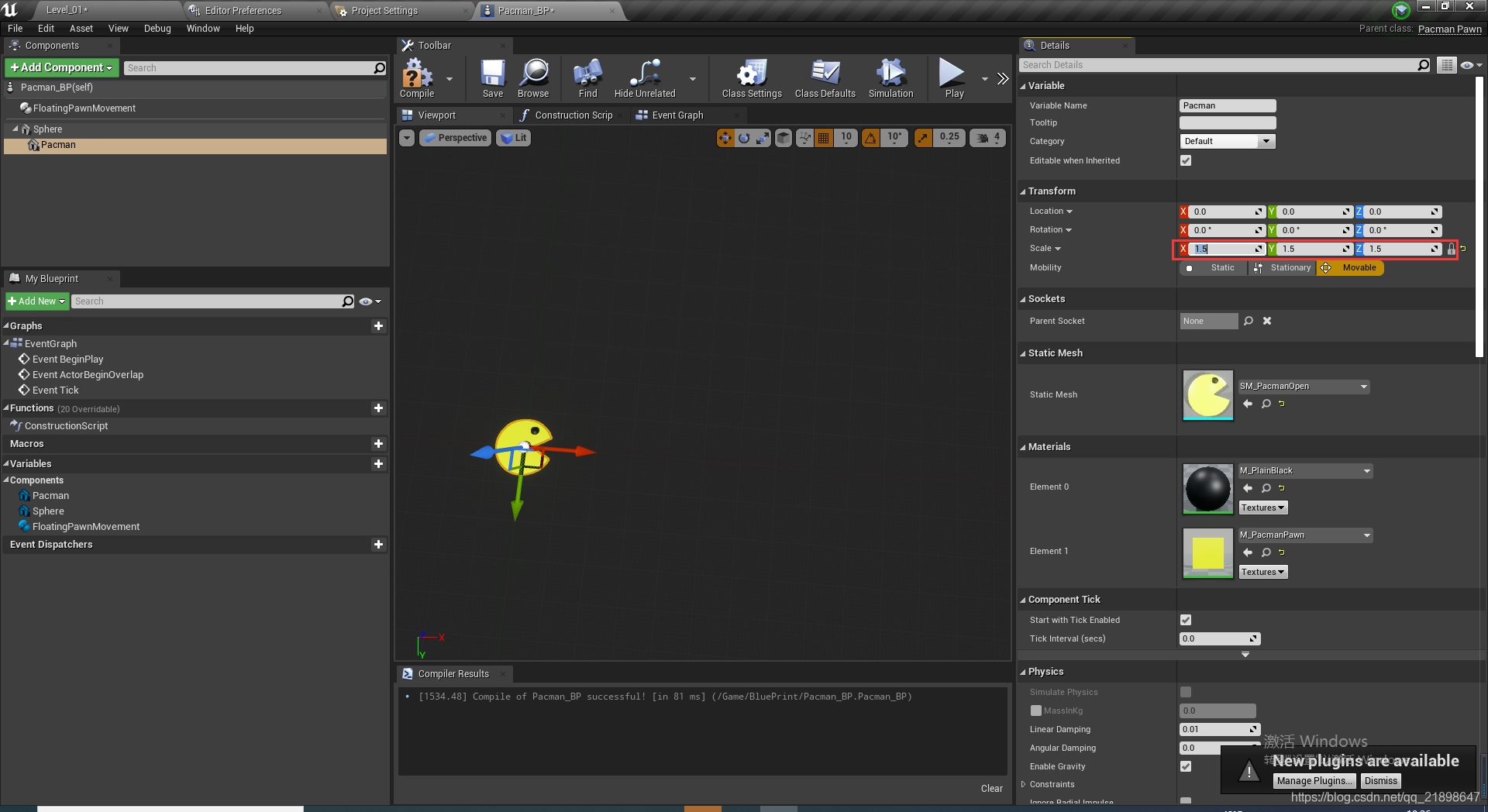The height and width of the screenshot is (812, 1488).
Task: Toggle Start with Tick Enabled checkbox
Action: pos(1186,620)
